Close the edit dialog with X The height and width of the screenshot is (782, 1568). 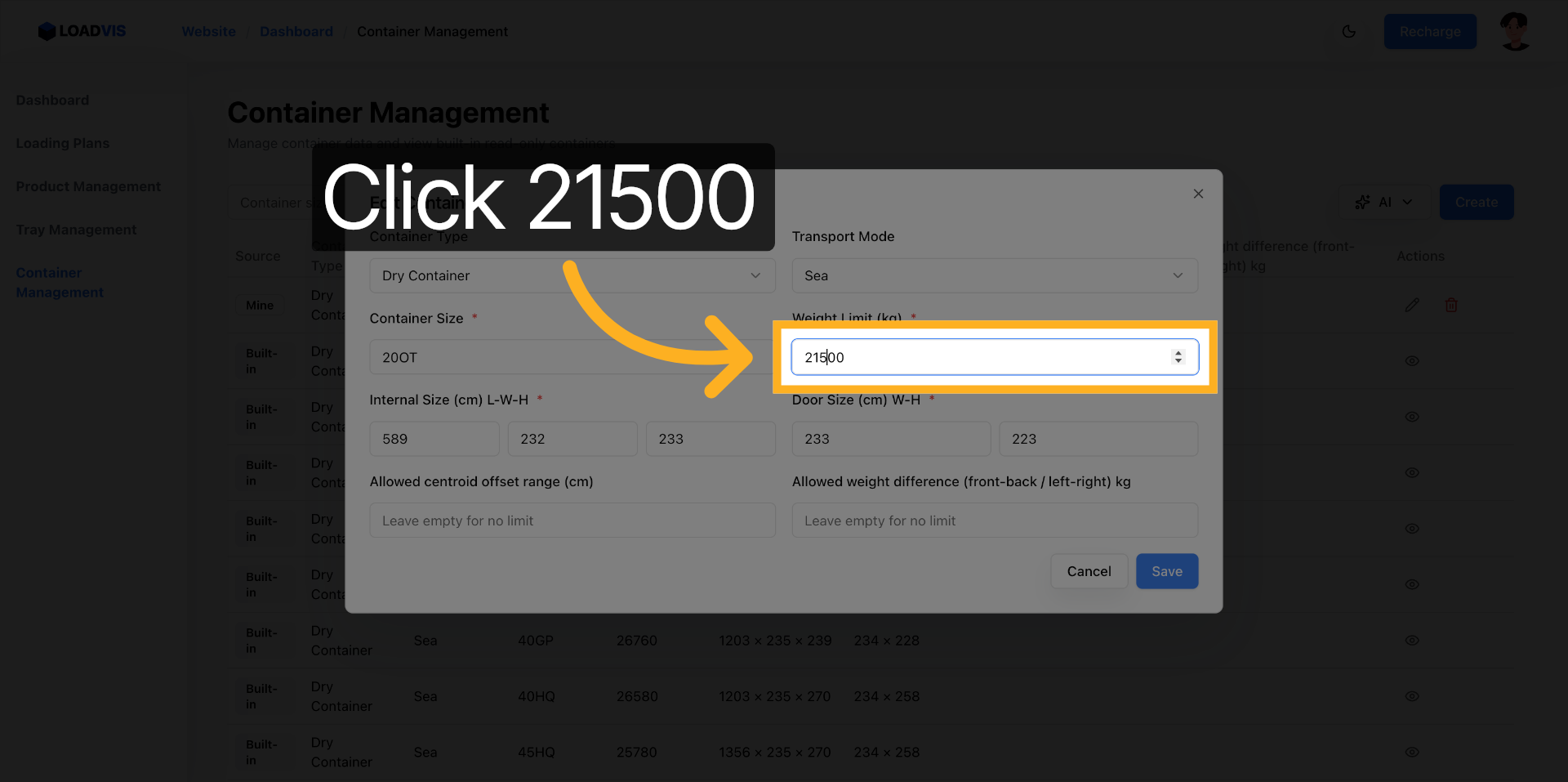click(1198, 194)
